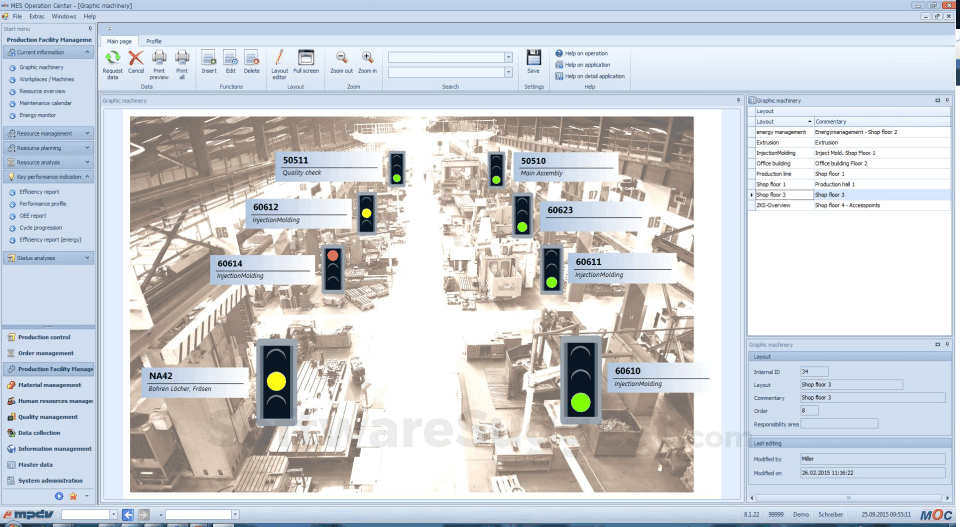Viewport: 960px width, 527px height.
Task: Open the Layout editor
Action: (x=279, y=58)
